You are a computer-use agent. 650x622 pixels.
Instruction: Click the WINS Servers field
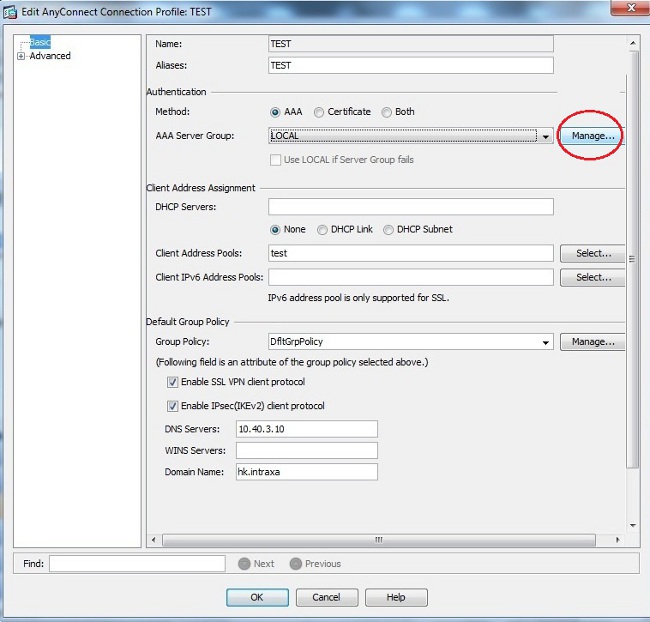coord(307,451)
